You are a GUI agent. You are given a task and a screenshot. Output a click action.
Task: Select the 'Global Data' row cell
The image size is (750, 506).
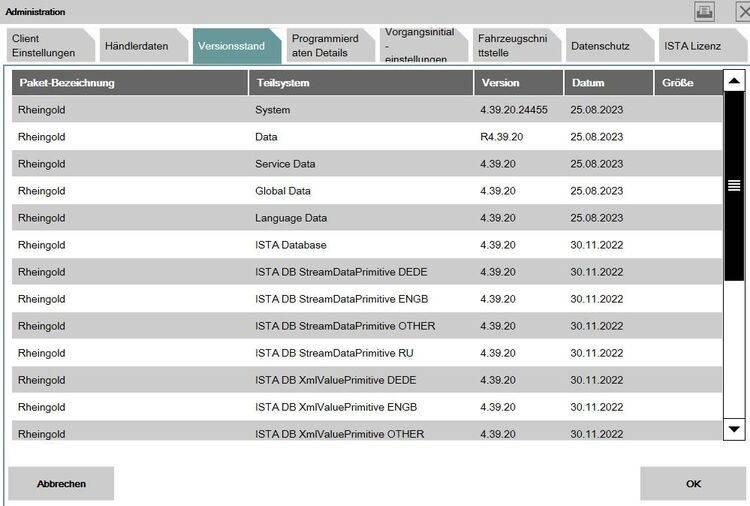pyautogui.click(x=283, y=191)
